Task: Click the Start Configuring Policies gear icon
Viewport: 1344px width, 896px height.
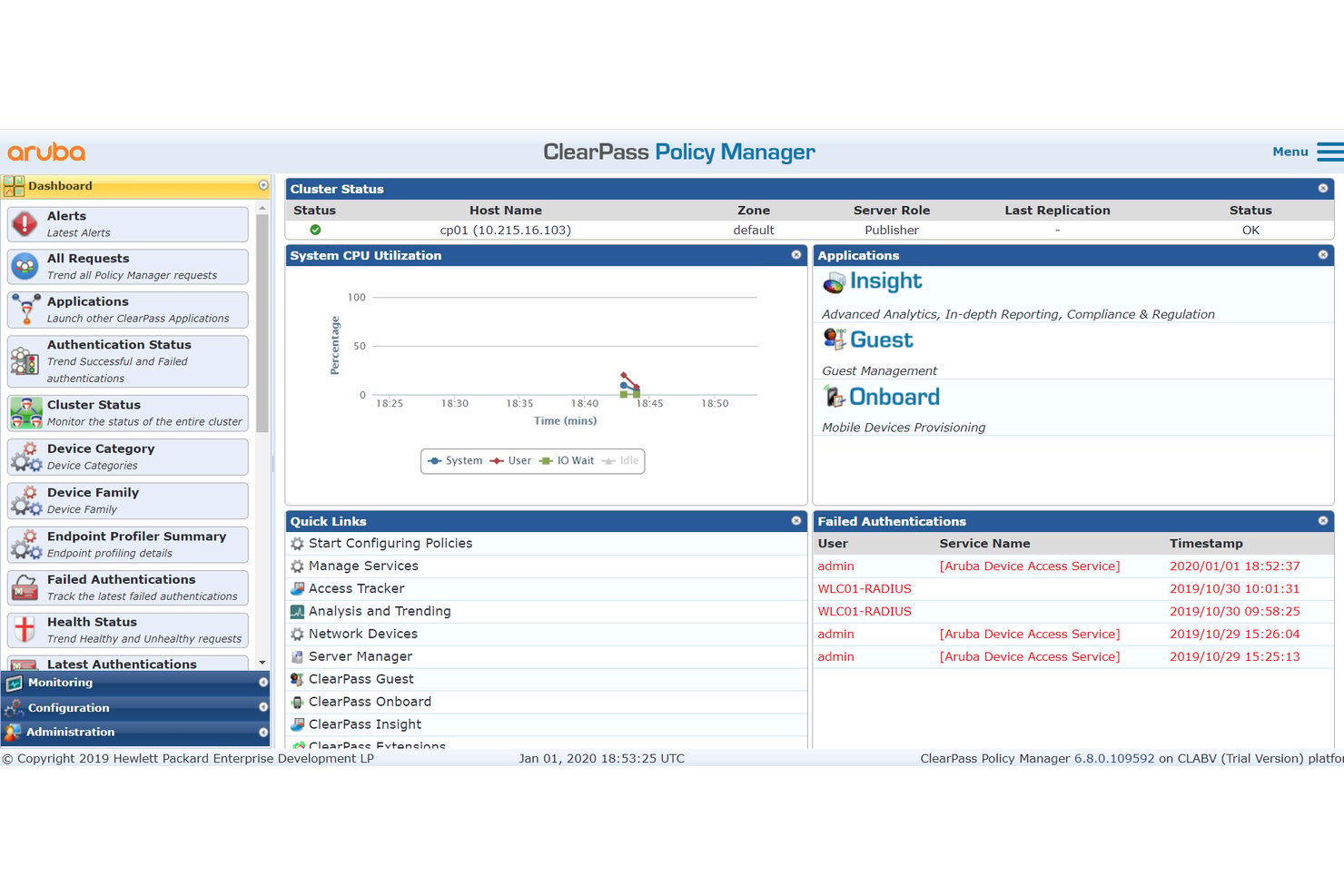Action: 297,544
